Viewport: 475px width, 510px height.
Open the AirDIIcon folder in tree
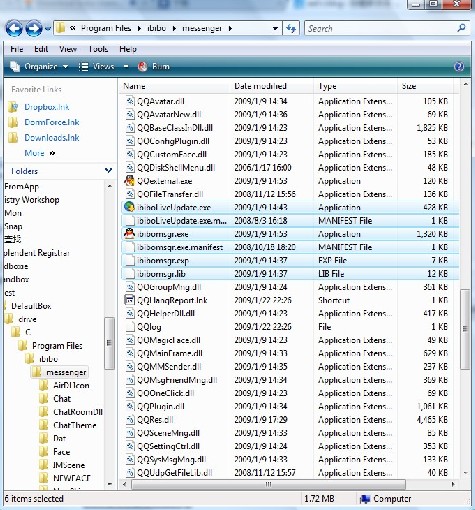[71, 386]
